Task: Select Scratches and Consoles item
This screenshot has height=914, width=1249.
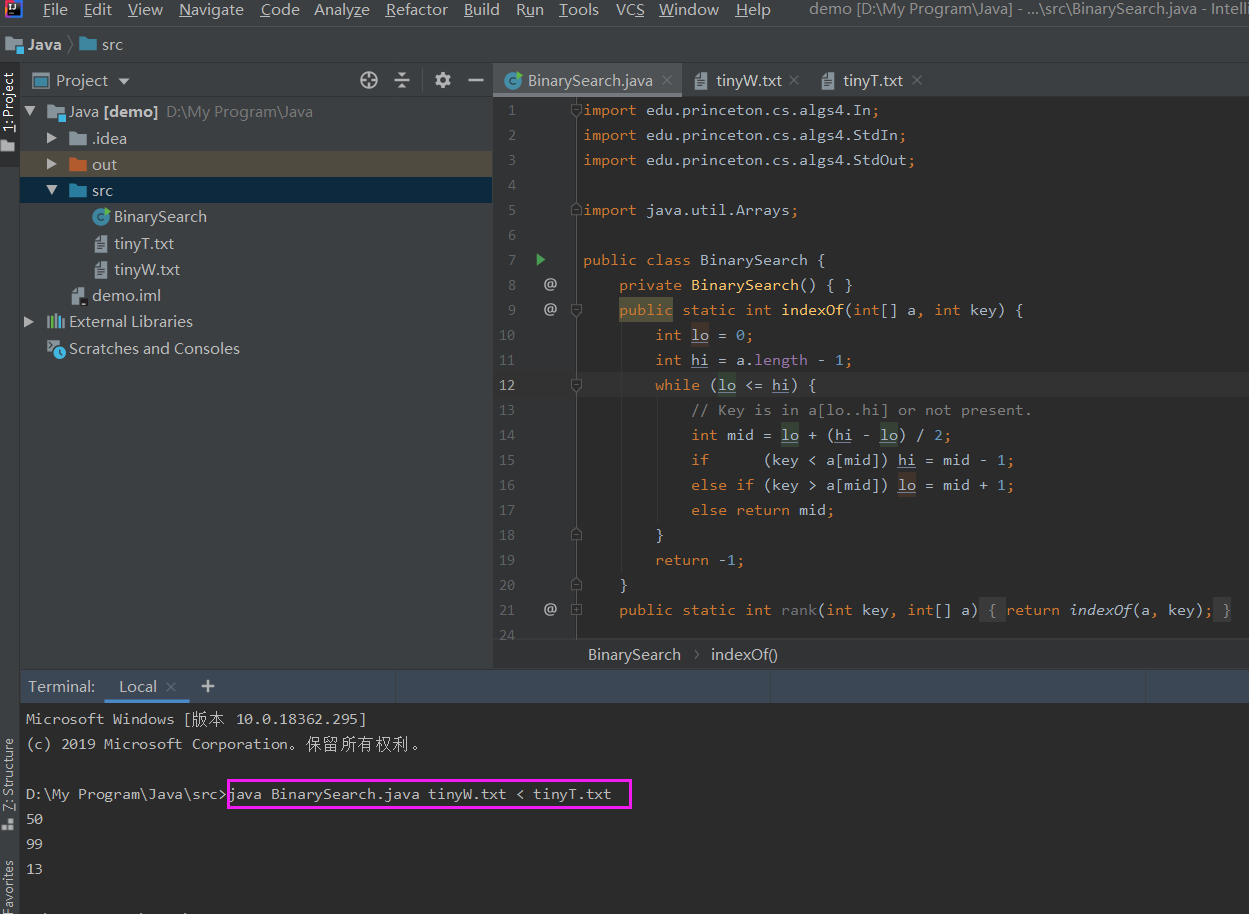Action: point(154,348)
